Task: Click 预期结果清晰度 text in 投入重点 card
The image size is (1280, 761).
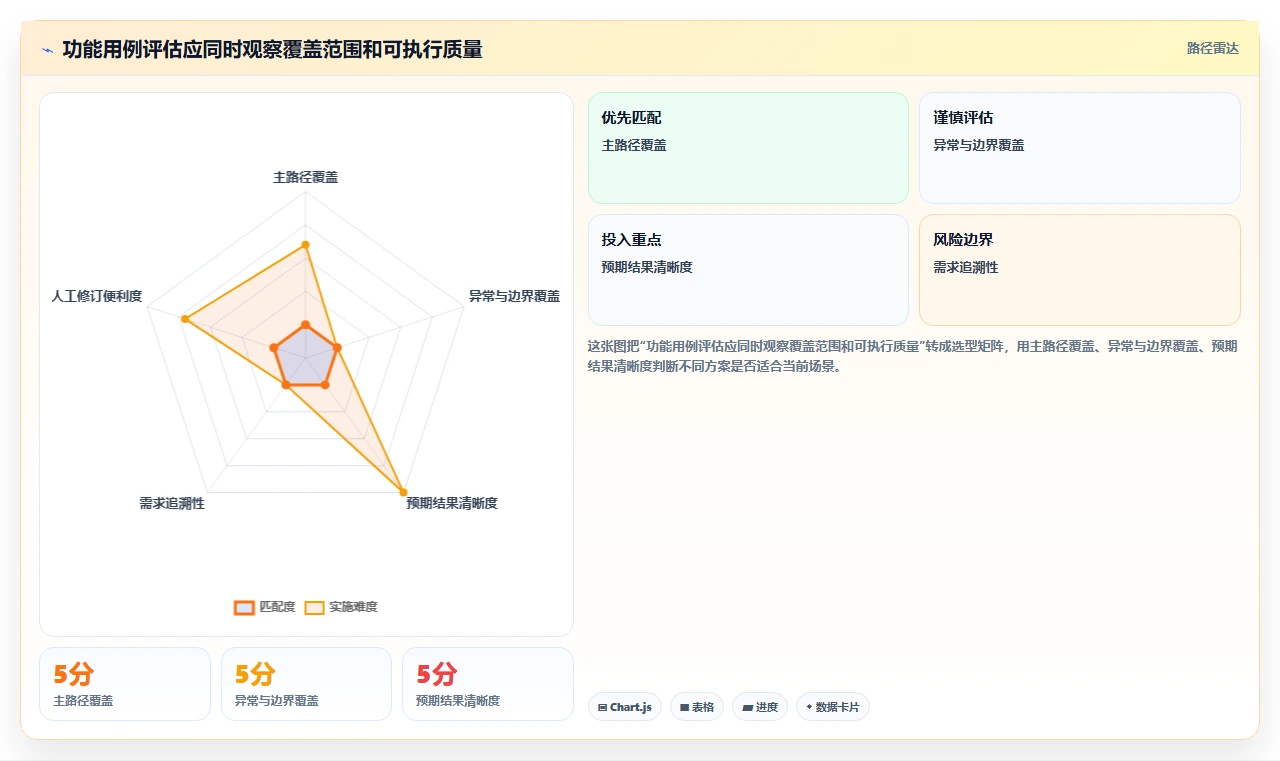Action: pos(647,267)
